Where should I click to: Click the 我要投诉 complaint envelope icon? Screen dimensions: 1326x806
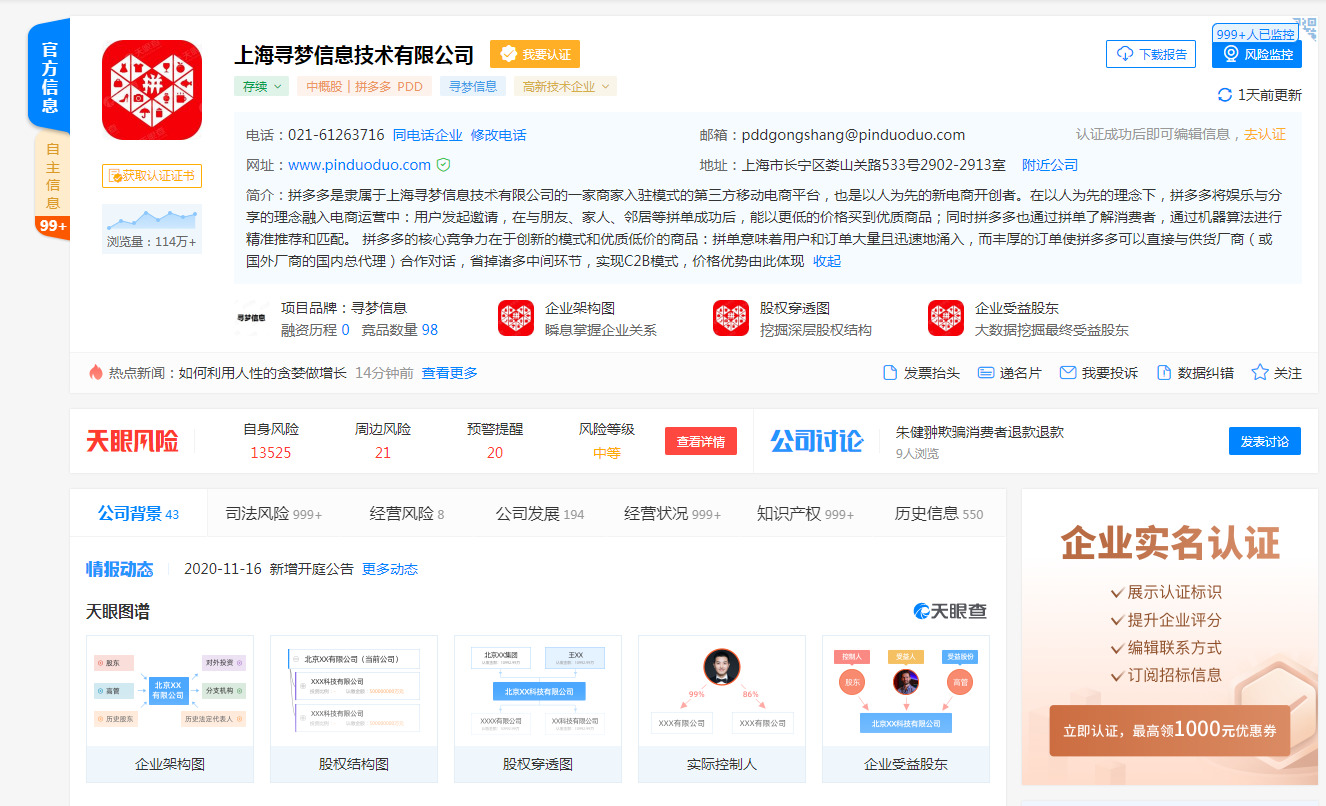[x=1068, y=373]
